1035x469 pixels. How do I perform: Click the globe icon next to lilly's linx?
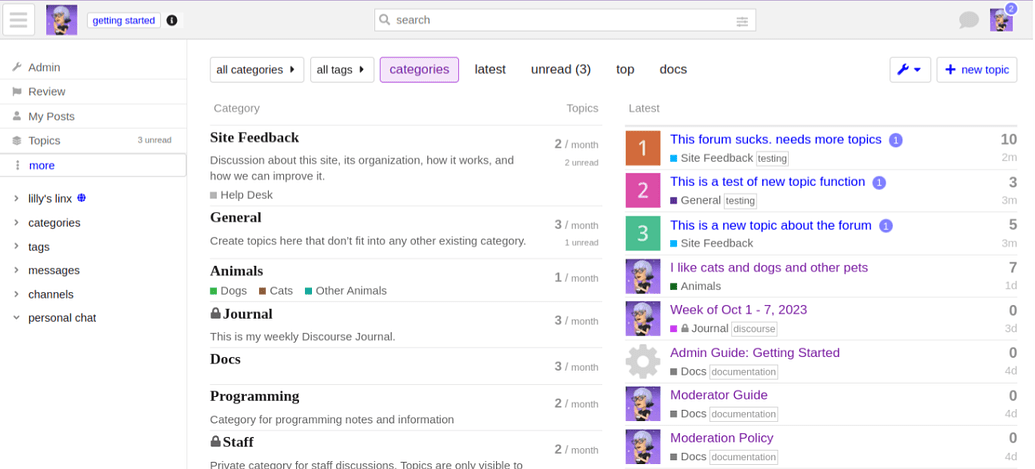pos(82,198)
